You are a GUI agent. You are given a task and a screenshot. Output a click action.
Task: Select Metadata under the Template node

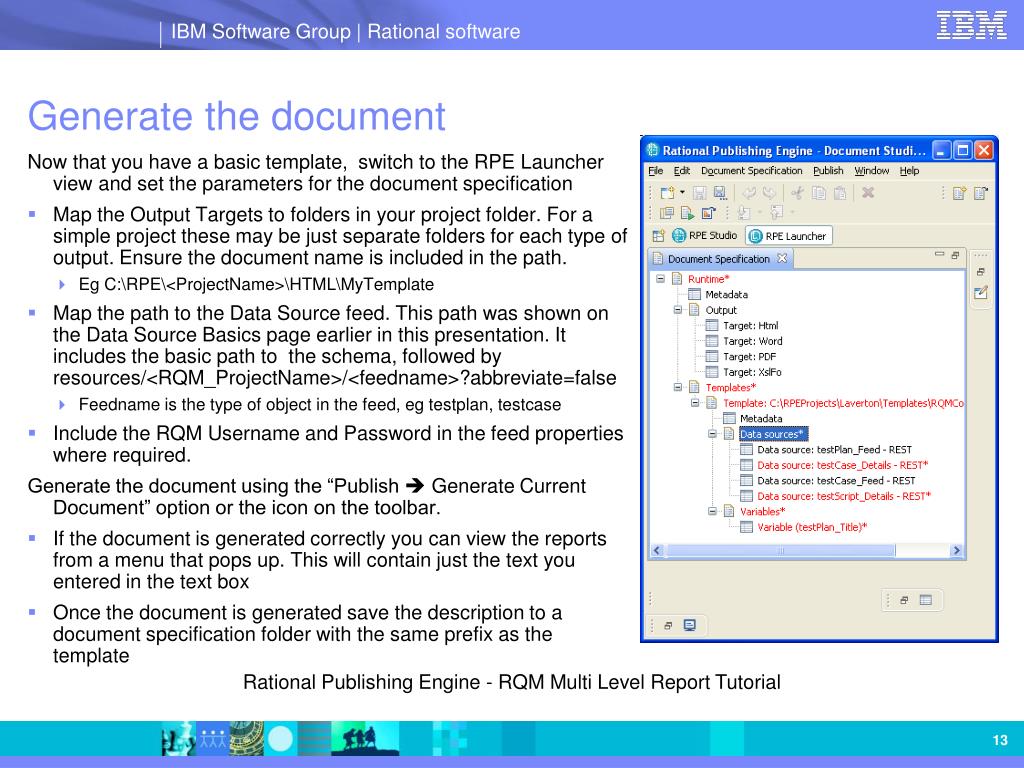click(x=761, y=419)
